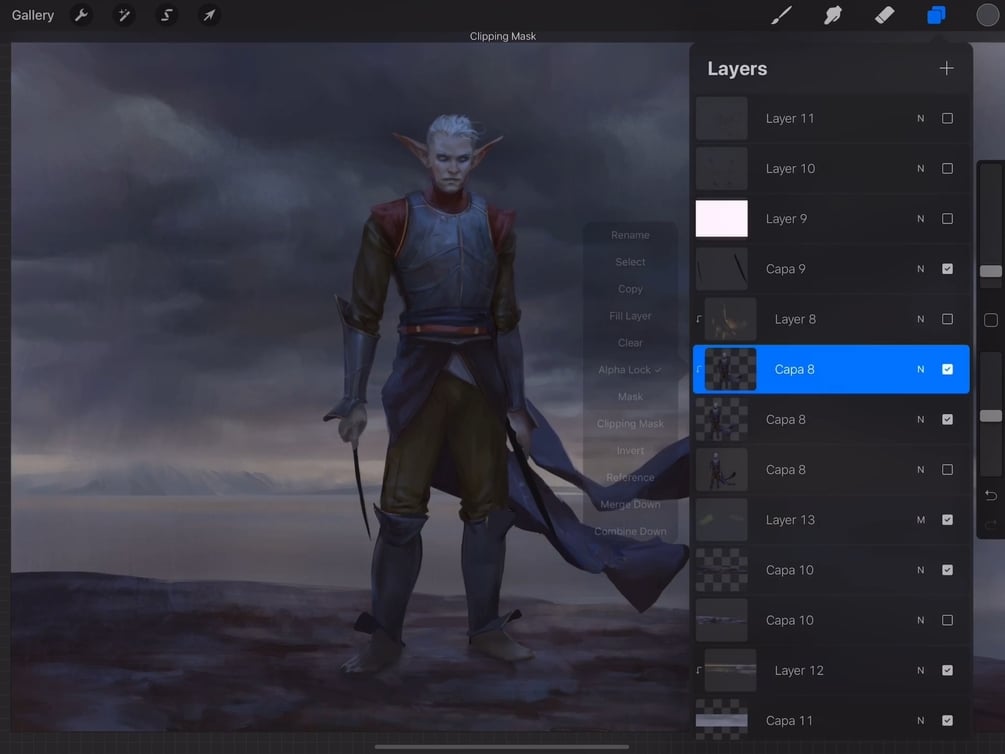This screenshot has width=1005, height=754.
Task: Toggle Alpha Lock in layer menu
Action: (x=629, y=370)
